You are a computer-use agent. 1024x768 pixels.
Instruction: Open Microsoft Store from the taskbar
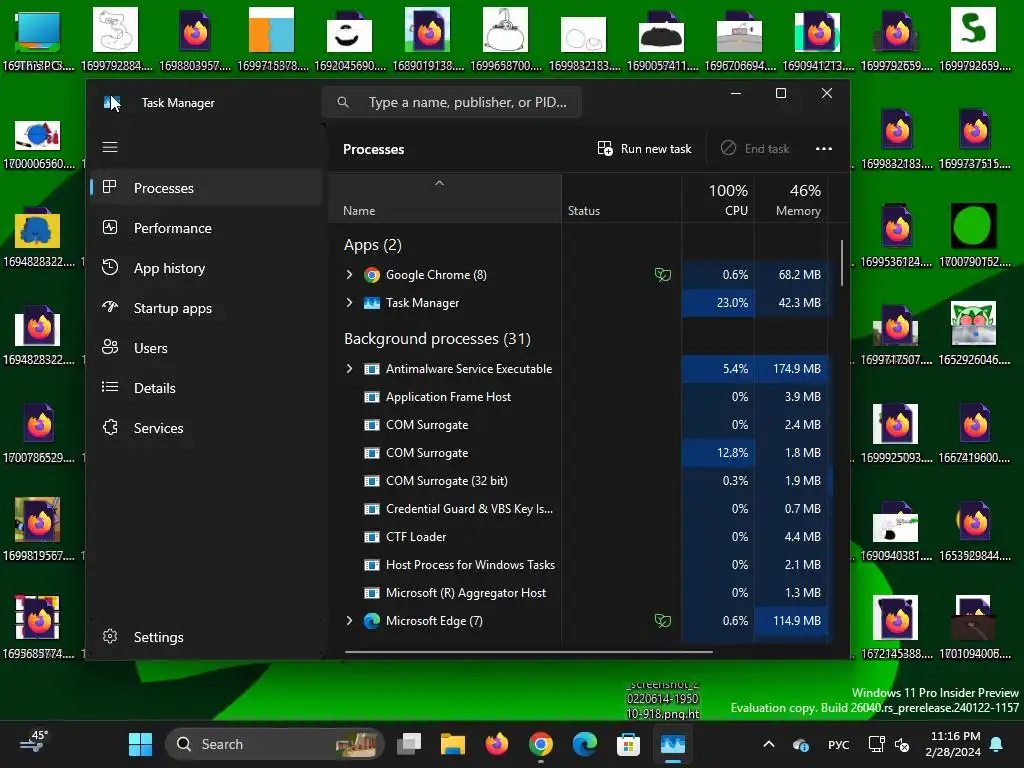pyautogui.click(x=628, y=744)
